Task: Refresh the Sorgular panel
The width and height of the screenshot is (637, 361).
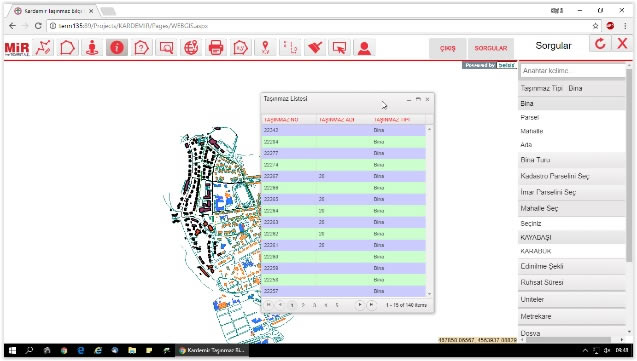Action: tap(600, 43)
